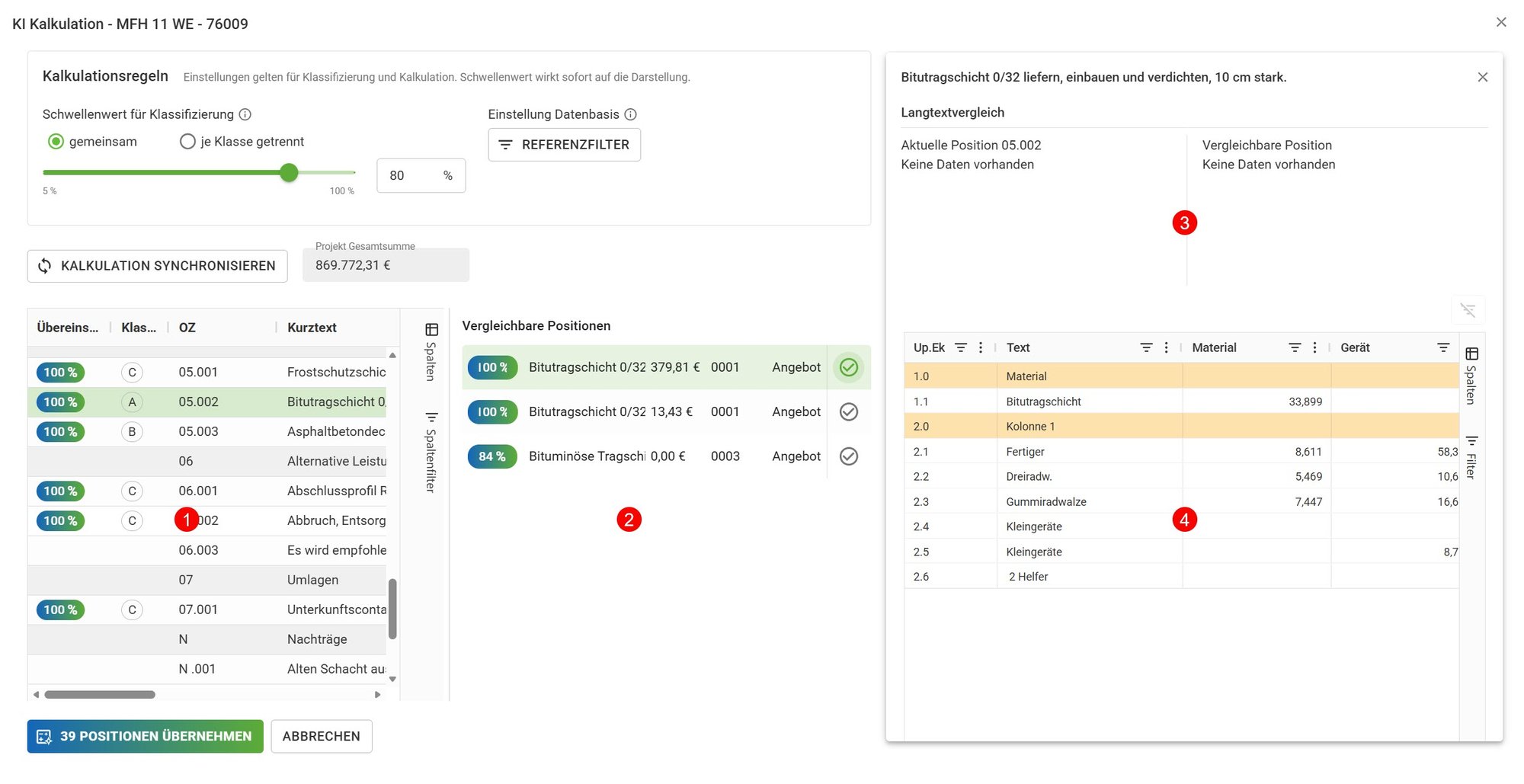The height and width of the screenshot is (784, 1524).
Task: Open Filter tab beside the detail table
Action: tap(1471, 457)
